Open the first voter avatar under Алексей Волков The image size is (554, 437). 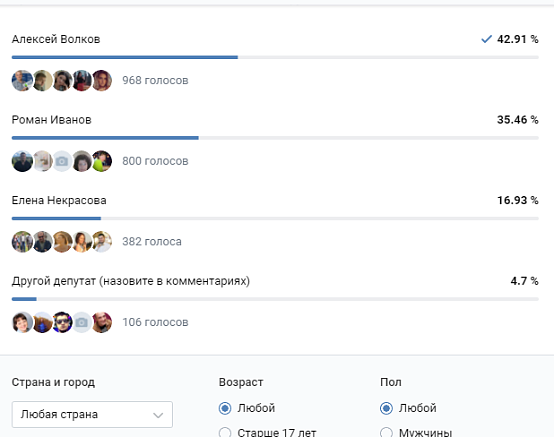22,80
